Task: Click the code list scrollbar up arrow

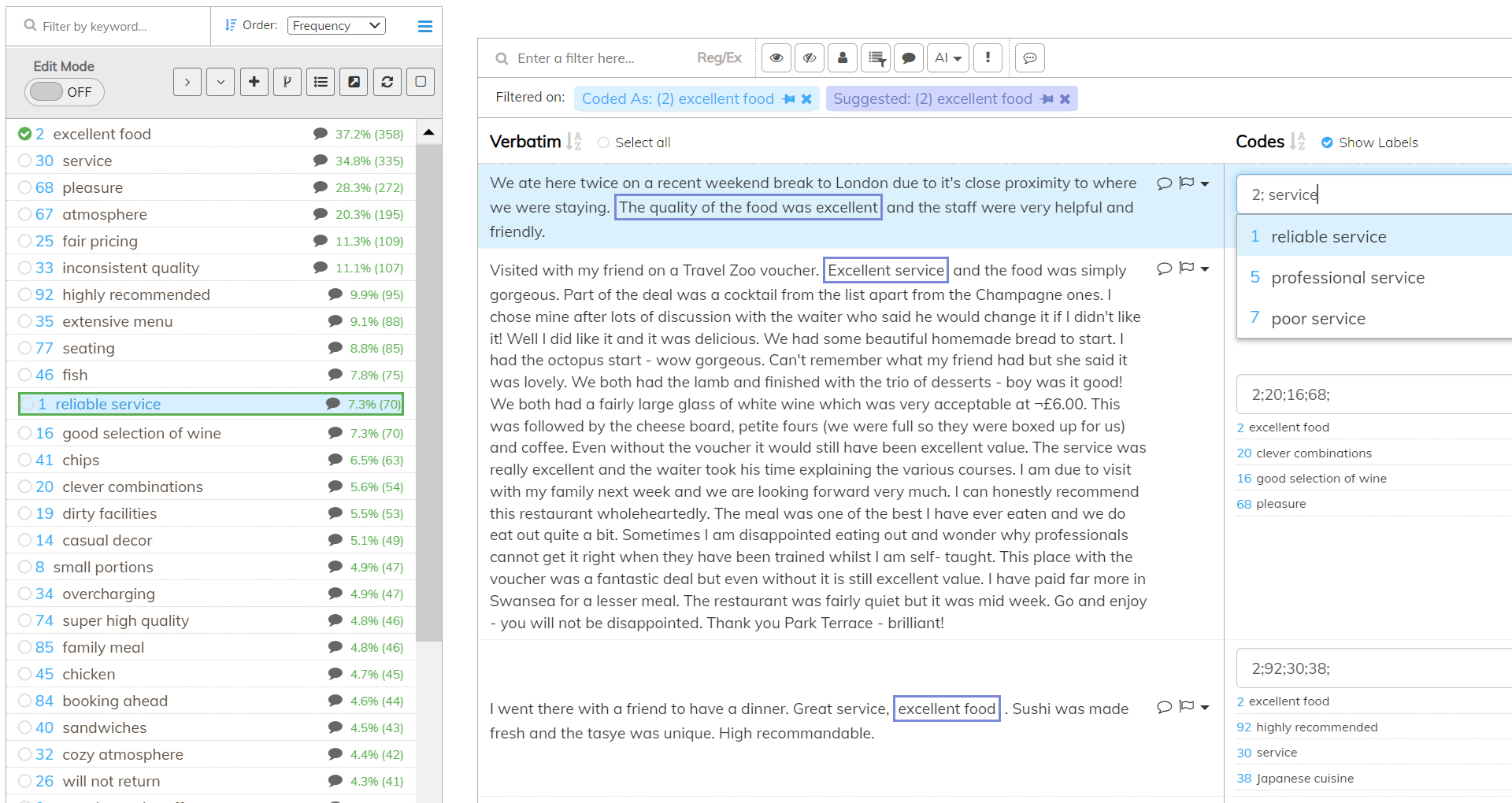Action: click(x=428, y=132)
